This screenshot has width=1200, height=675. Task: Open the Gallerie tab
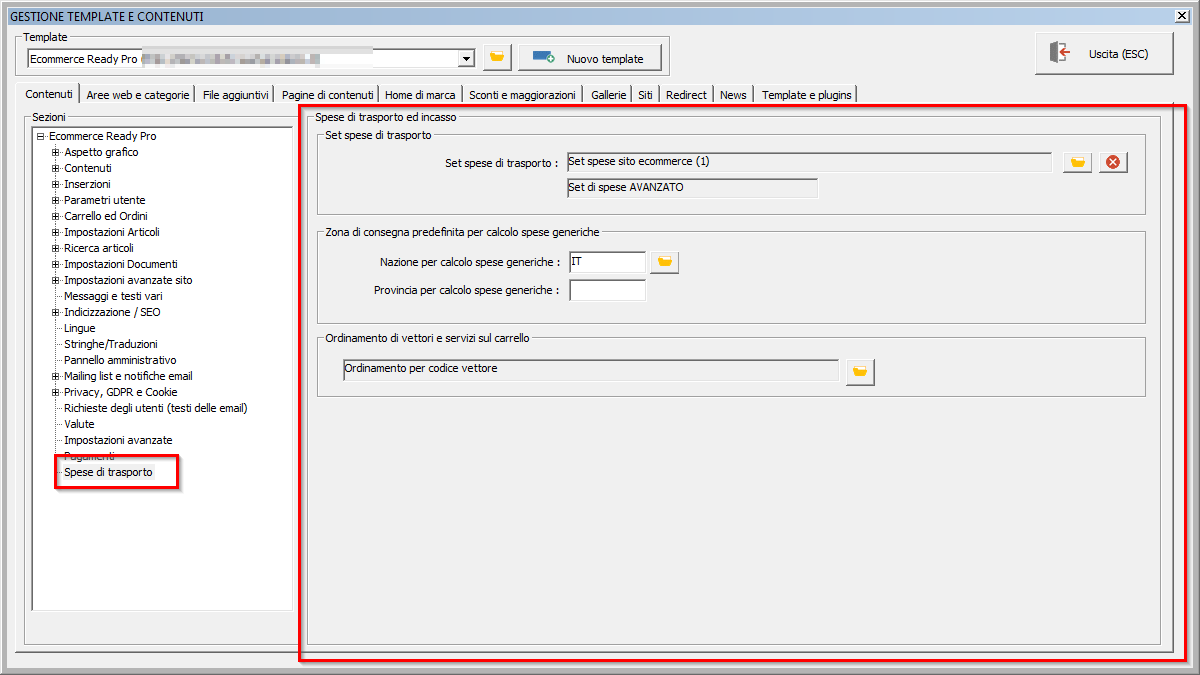[609, 95]
